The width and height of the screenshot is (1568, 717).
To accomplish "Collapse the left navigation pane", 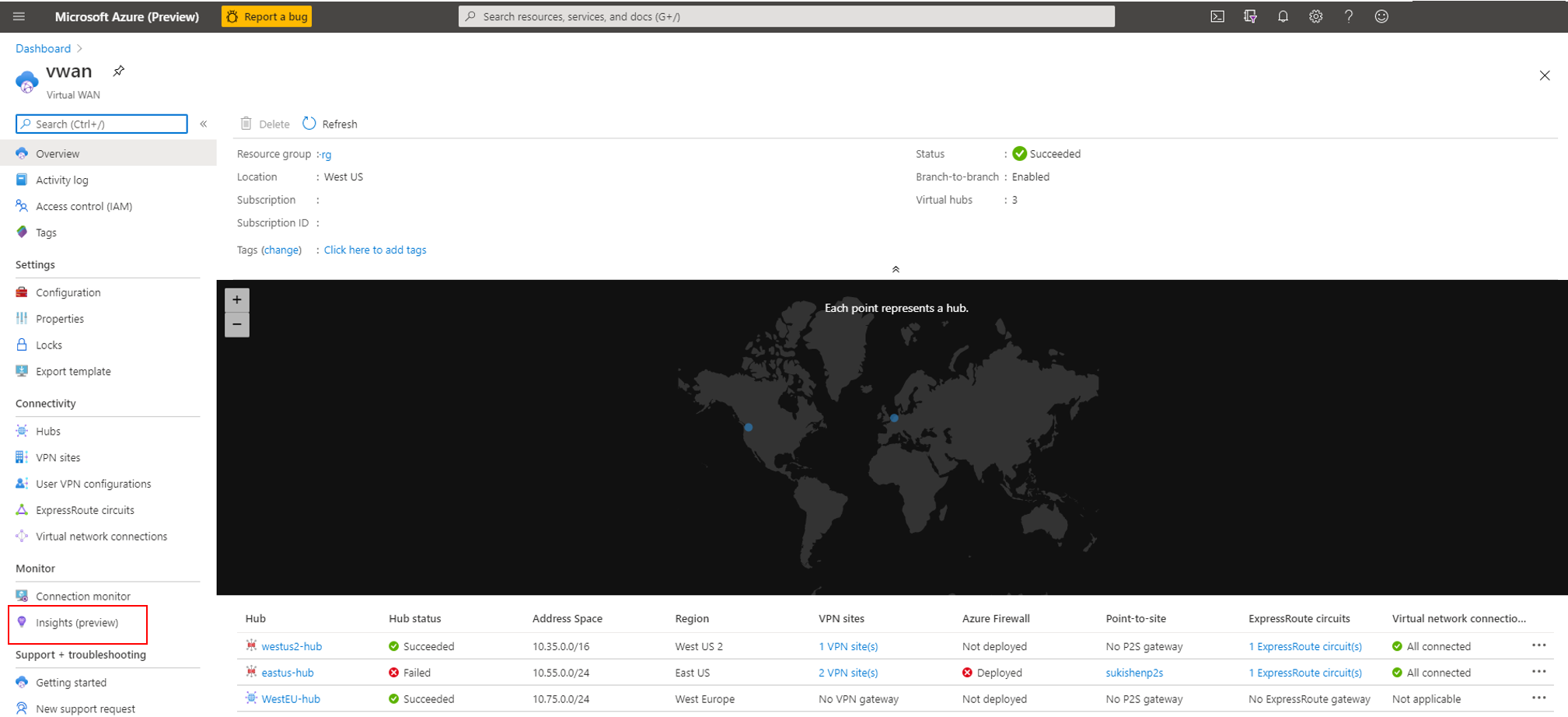I will (x=204, y=124).
